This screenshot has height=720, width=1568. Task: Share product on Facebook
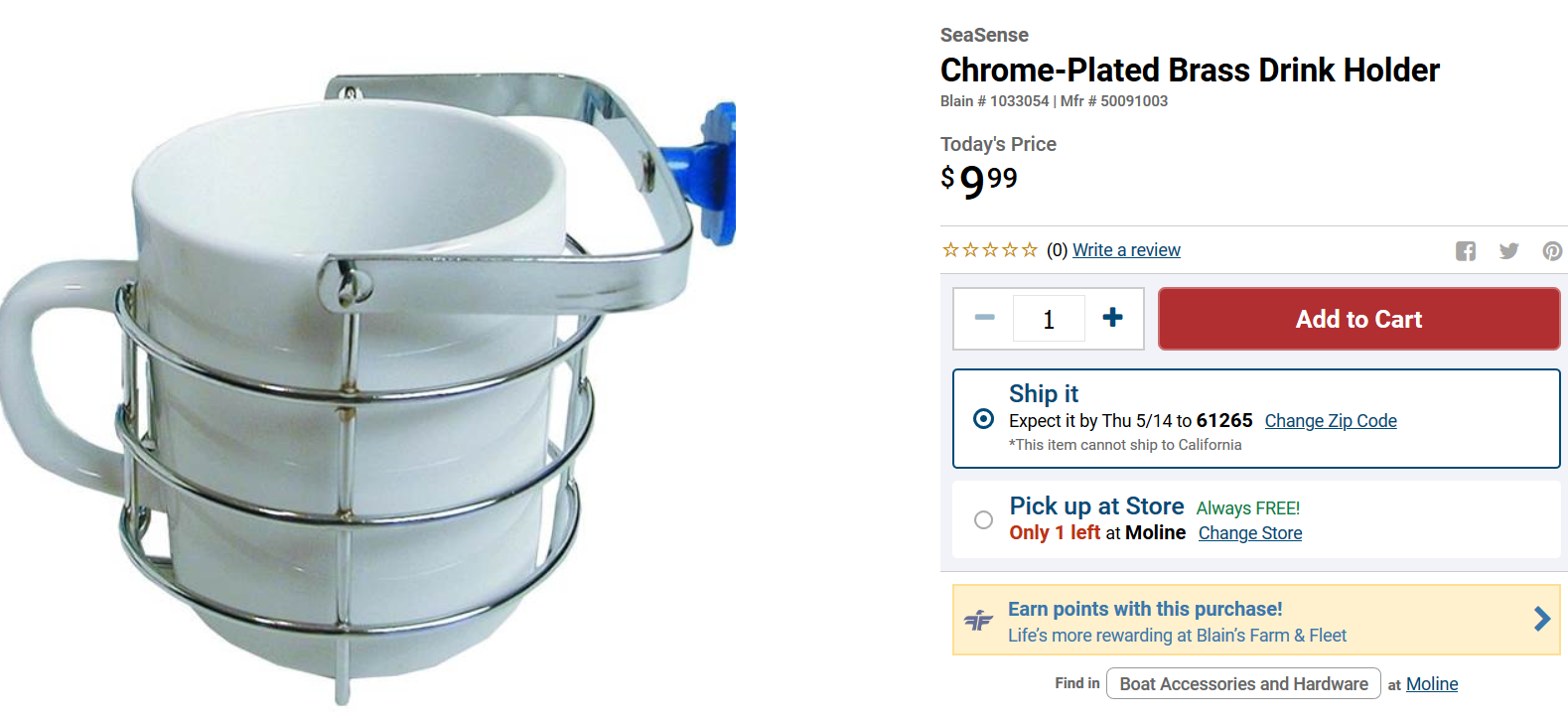pos(1466,251)
